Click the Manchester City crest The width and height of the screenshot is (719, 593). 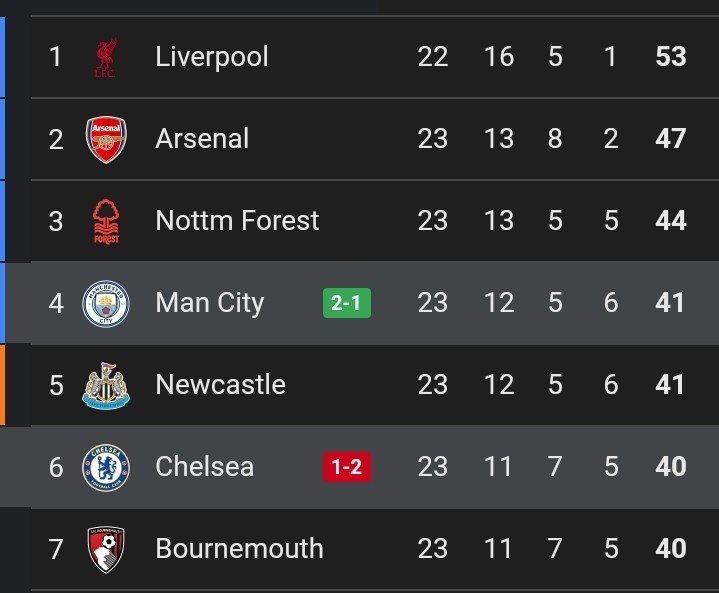point(106,304)
